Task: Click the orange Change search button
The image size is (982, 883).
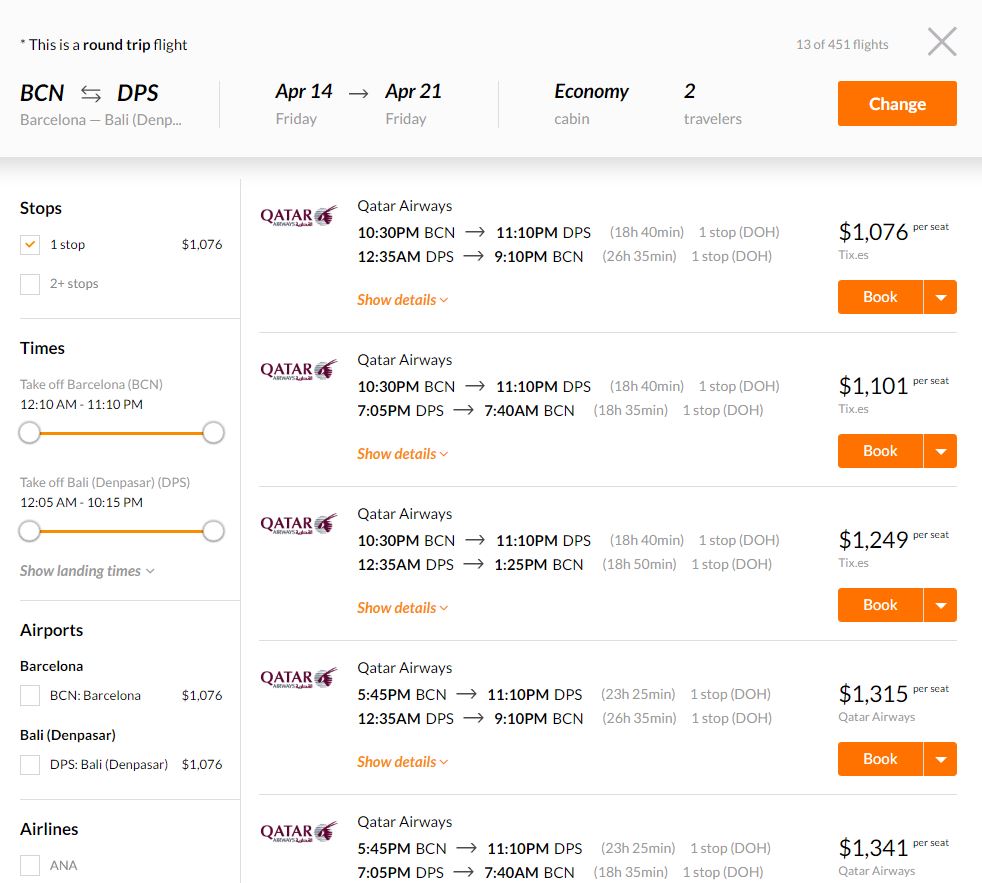Action: 897,103
